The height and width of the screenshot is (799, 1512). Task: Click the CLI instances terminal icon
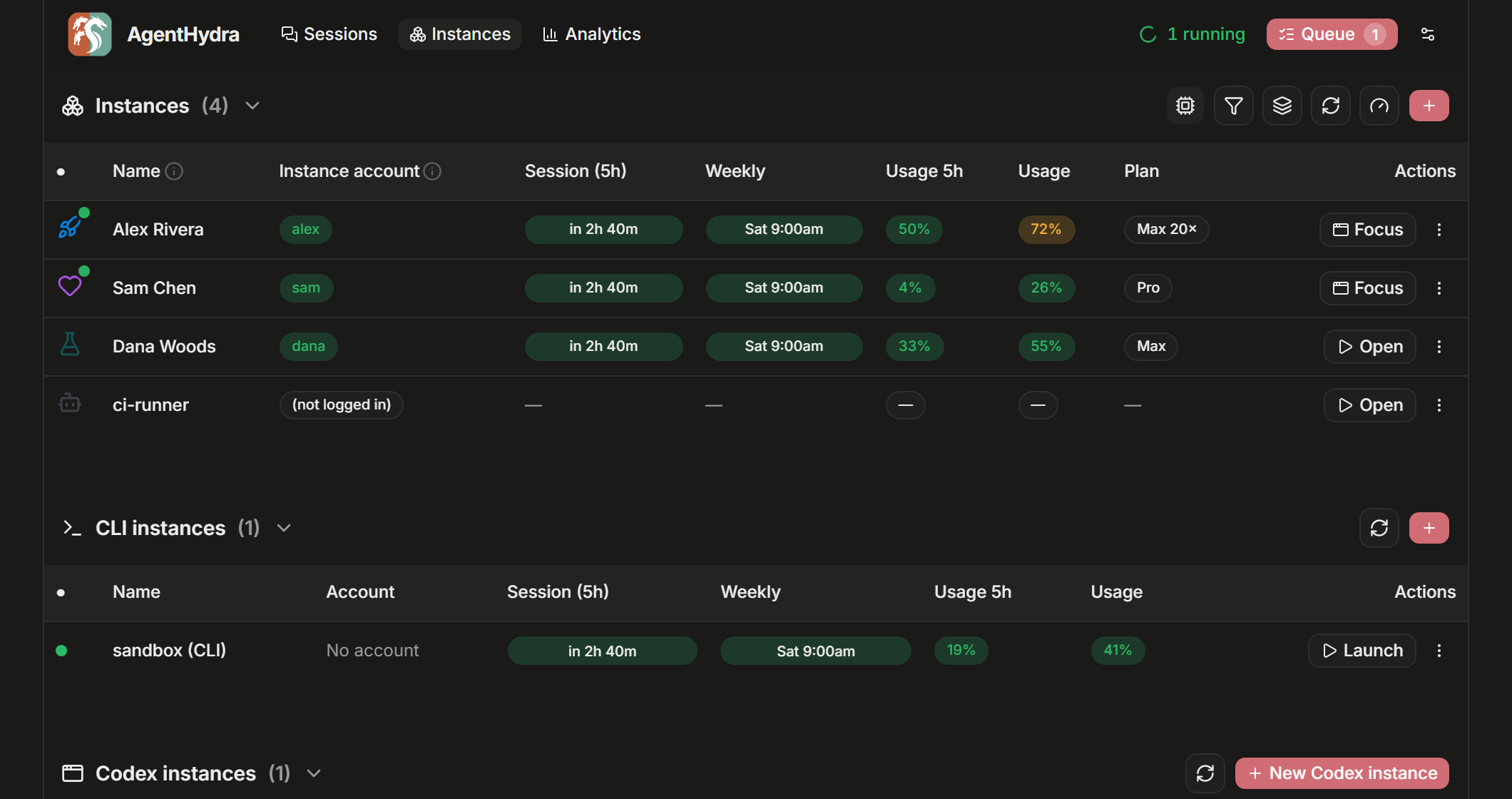(x=72, y=528)
